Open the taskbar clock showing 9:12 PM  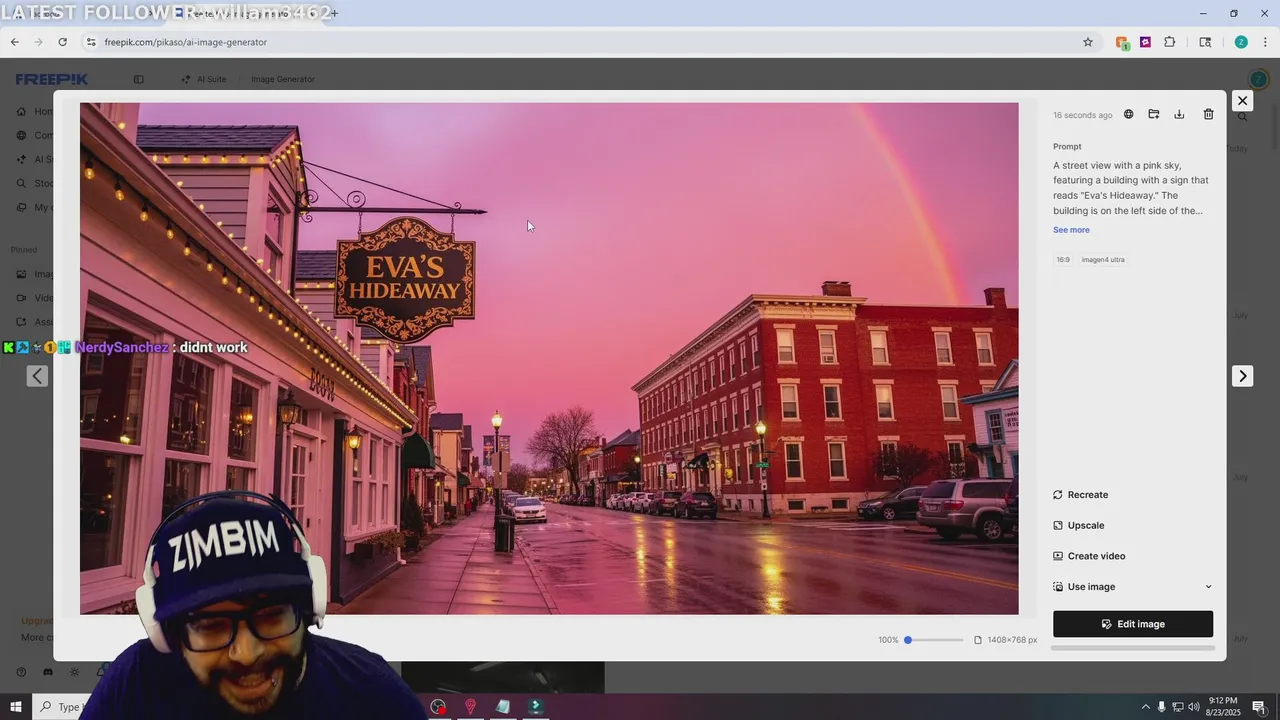tap(1224, 707)
